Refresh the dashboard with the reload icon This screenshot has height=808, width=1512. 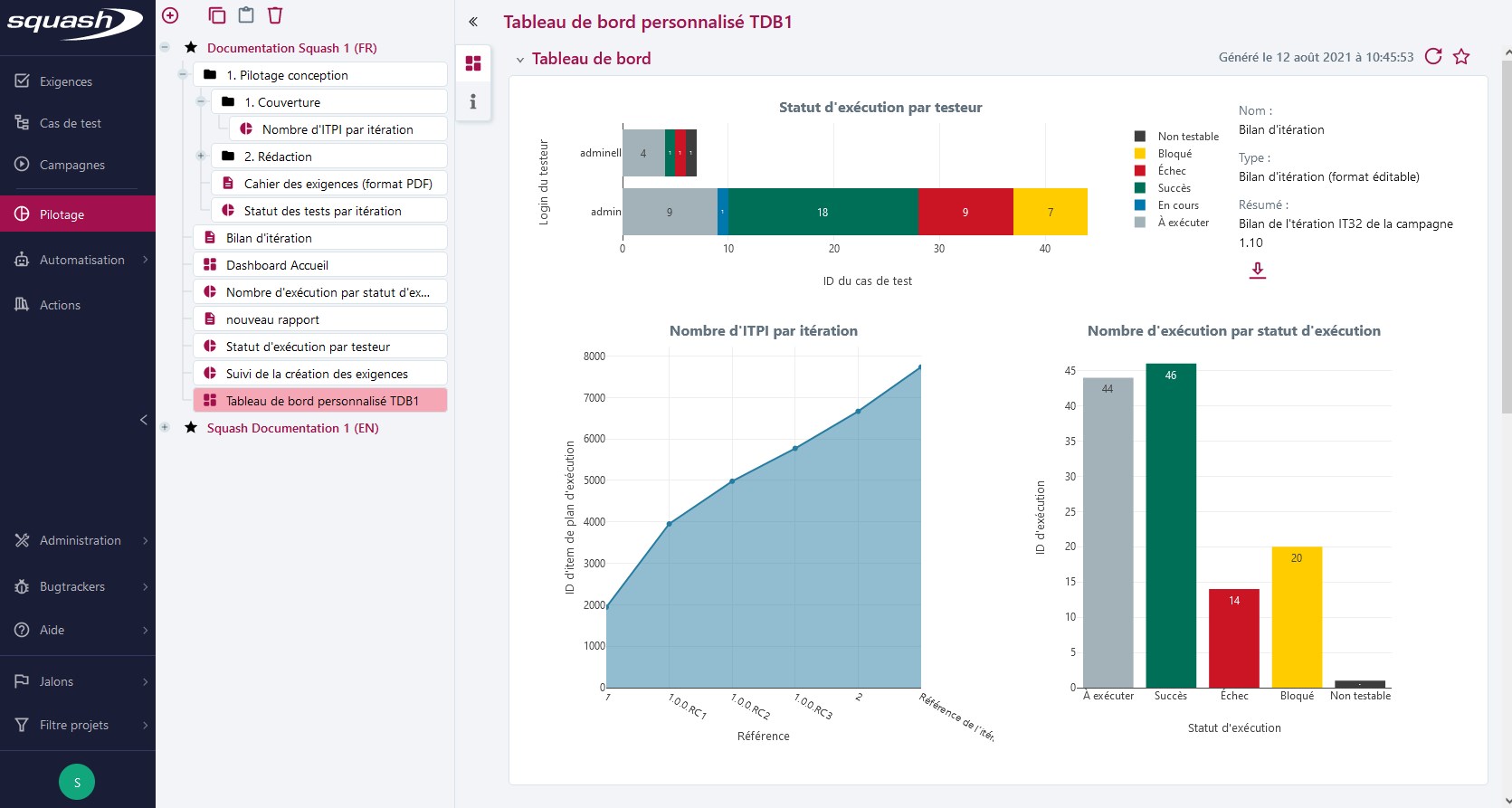click(x=1433, y=57)
